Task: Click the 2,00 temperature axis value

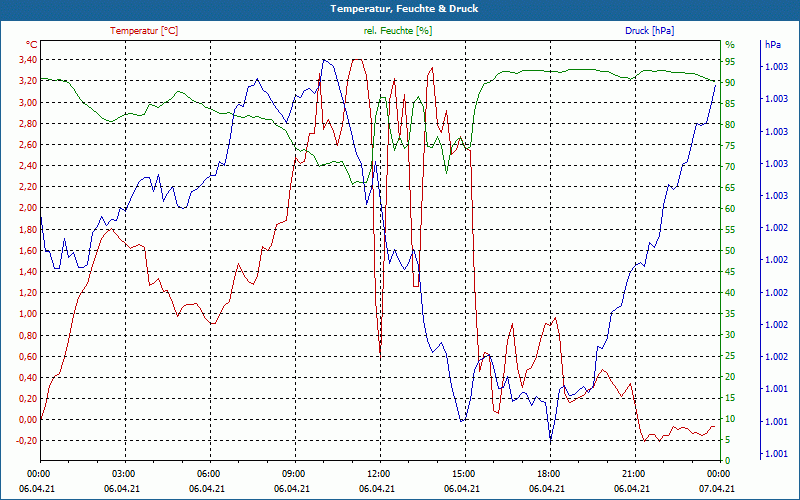Action: click(x=28, y=208)
